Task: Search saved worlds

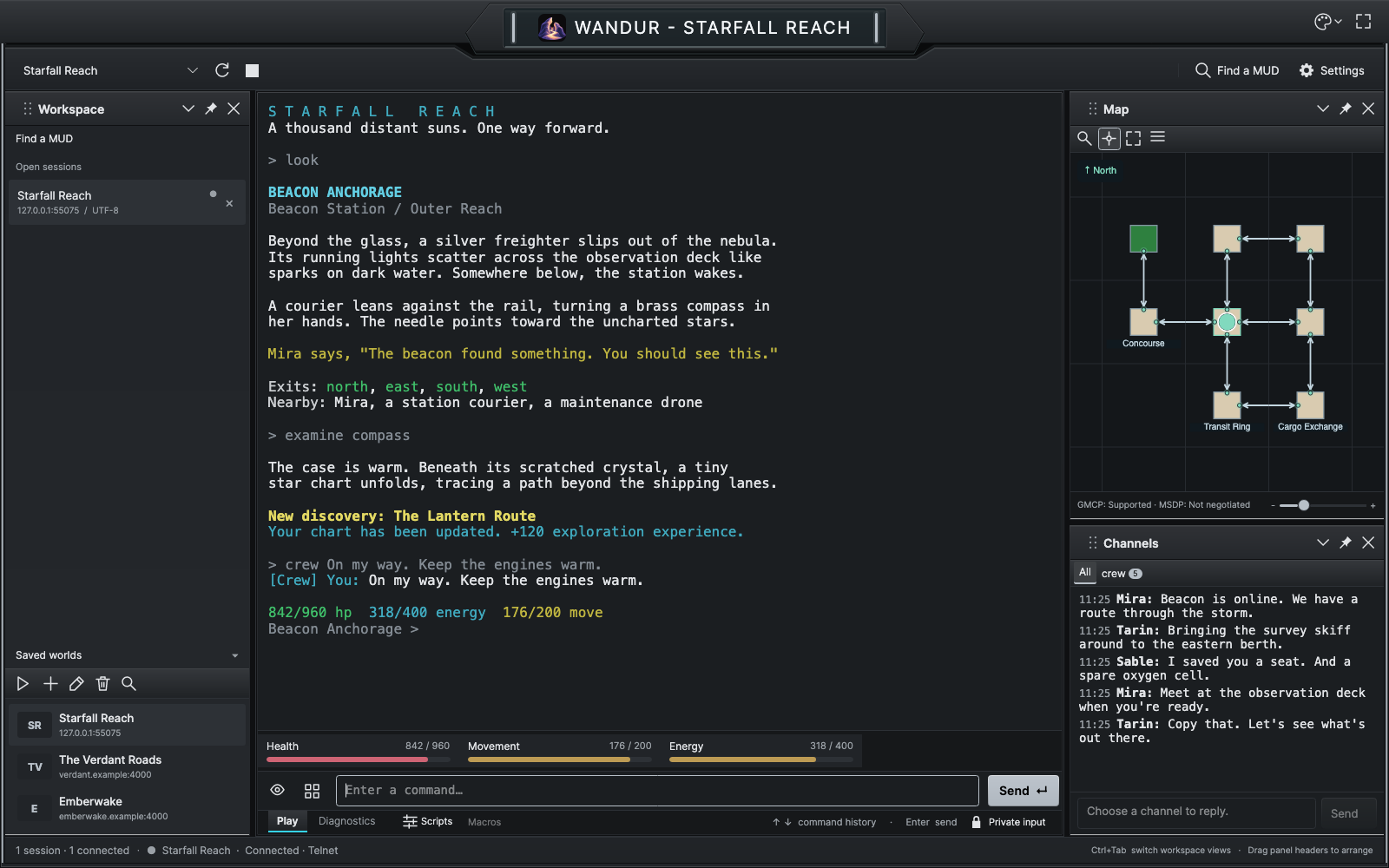Action: click(x=128, y=684)
